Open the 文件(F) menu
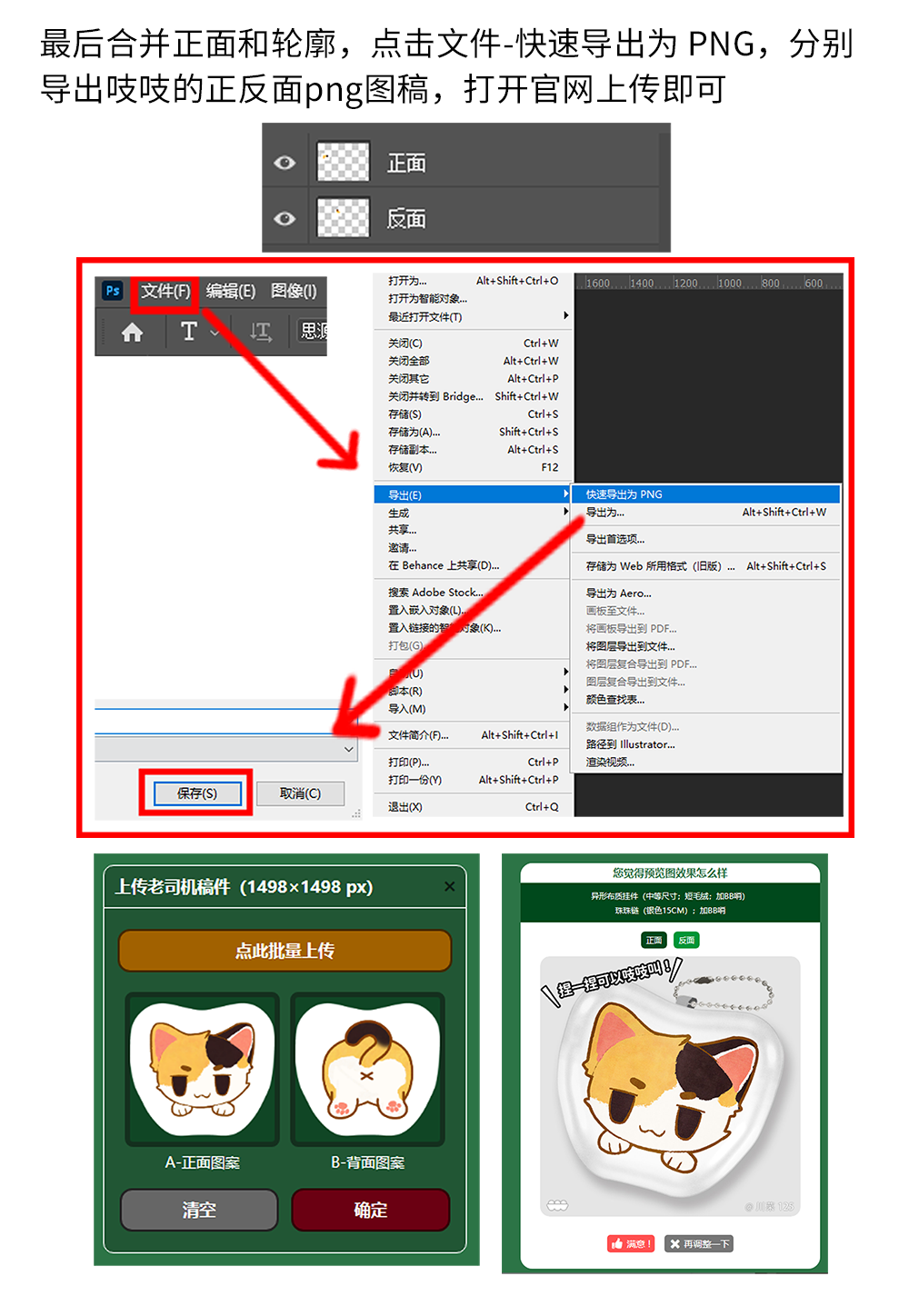The image size is (909, 1316). click(x=164, y=292)
